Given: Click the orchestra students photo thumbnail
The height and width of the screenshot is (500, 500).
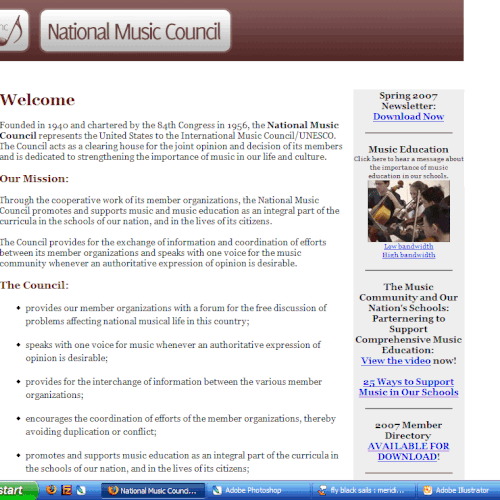Looking at the screenshot, I should [409, 211].
